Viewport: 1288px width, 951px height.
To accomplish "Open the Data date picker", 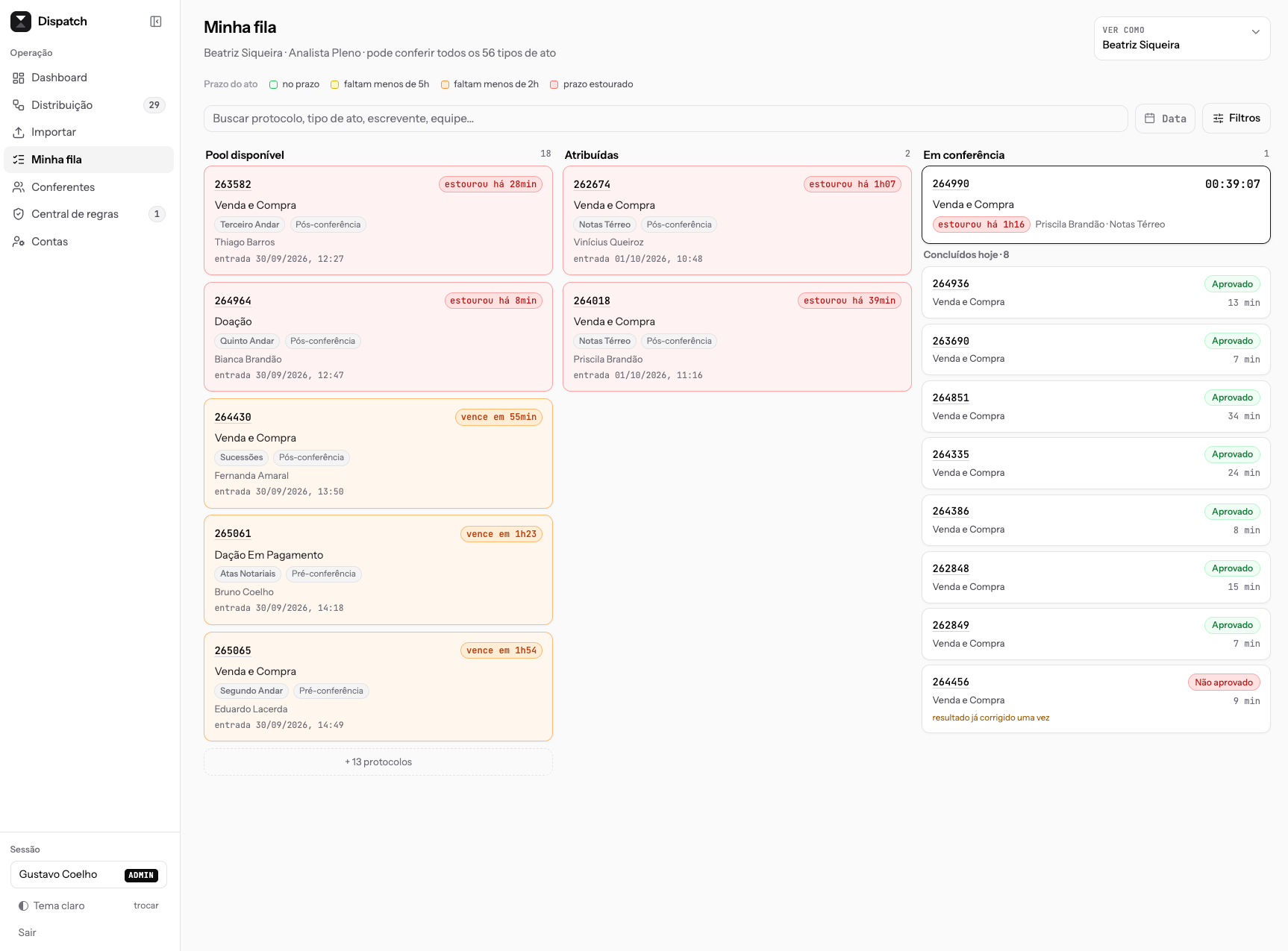I will coord(1165,119).
